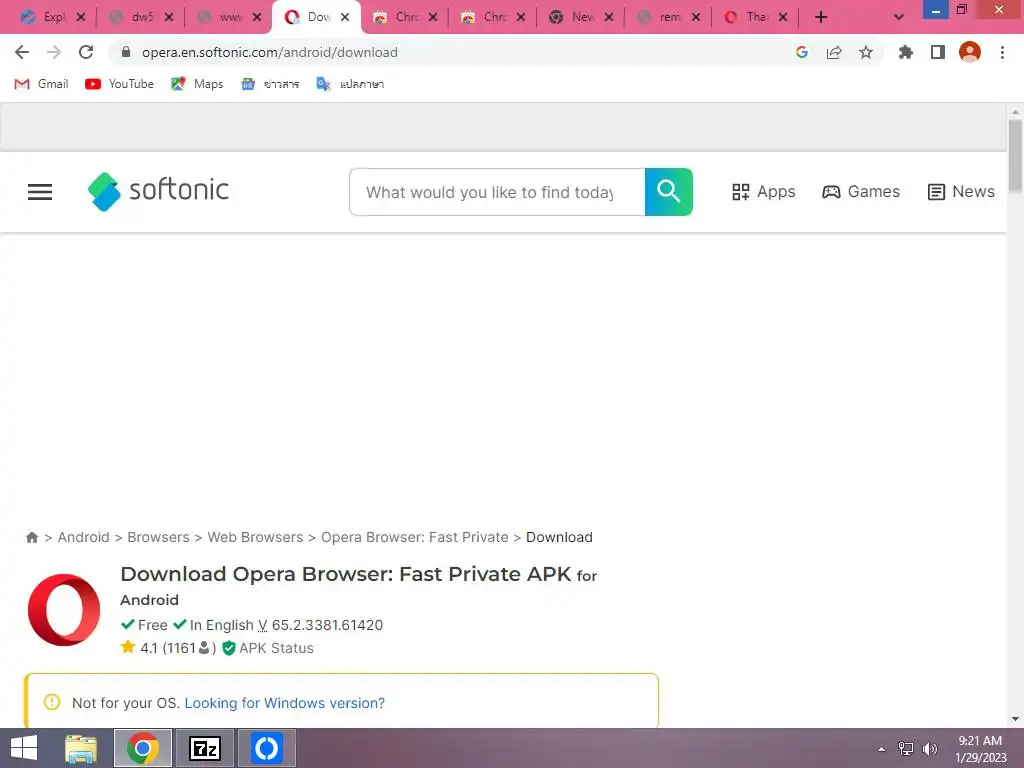Go to Browsers breadcrumb

tap(158, 537)
